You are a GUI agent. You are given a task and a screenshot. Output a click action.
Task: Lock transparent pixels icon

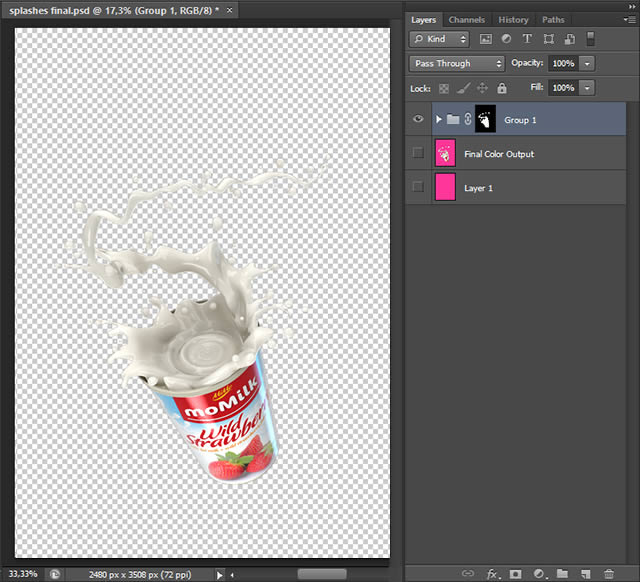tap(444, 88)
